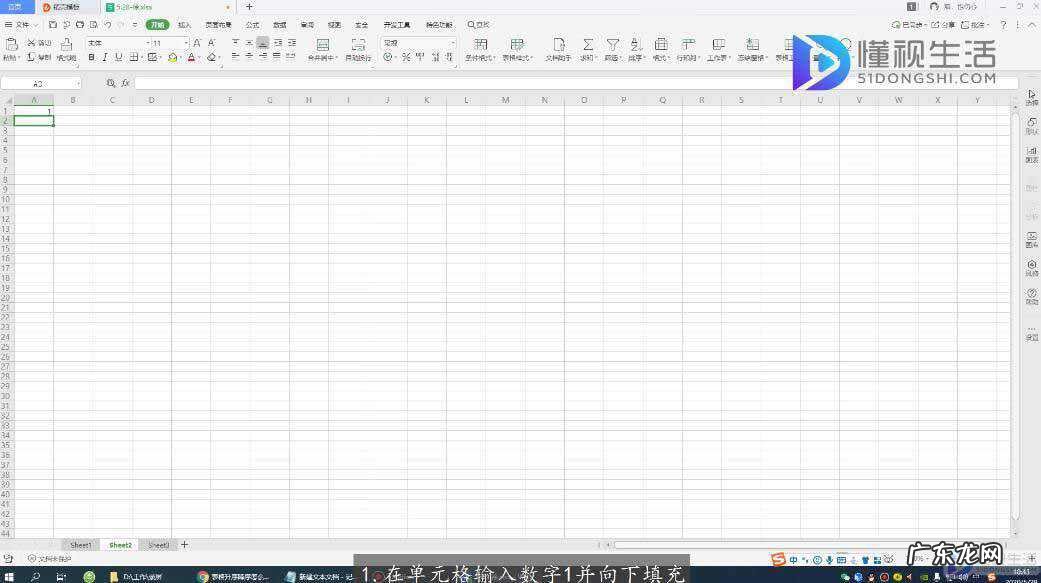
Task: Click the Format cells icon
Action: pos(661,44)
